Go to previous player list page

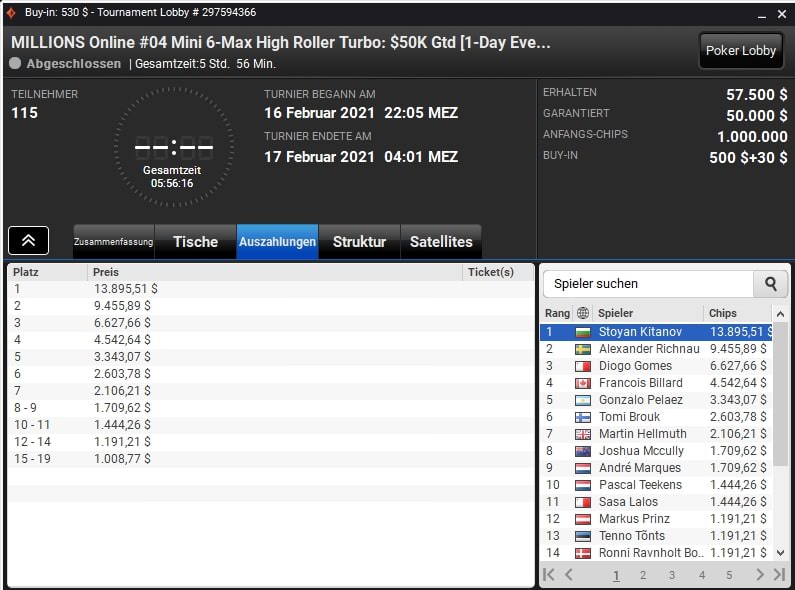[x=569, y=574]
